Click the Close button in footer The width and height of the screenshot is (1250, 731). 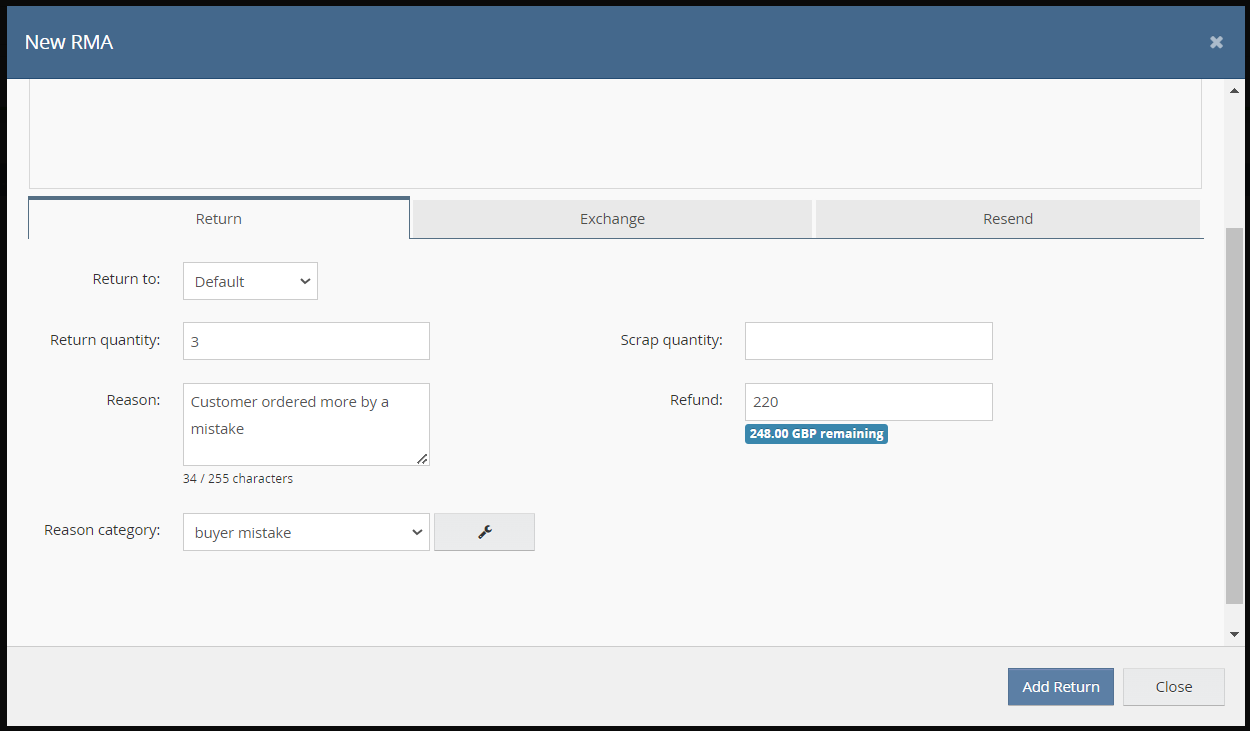tap(1173, 687)
